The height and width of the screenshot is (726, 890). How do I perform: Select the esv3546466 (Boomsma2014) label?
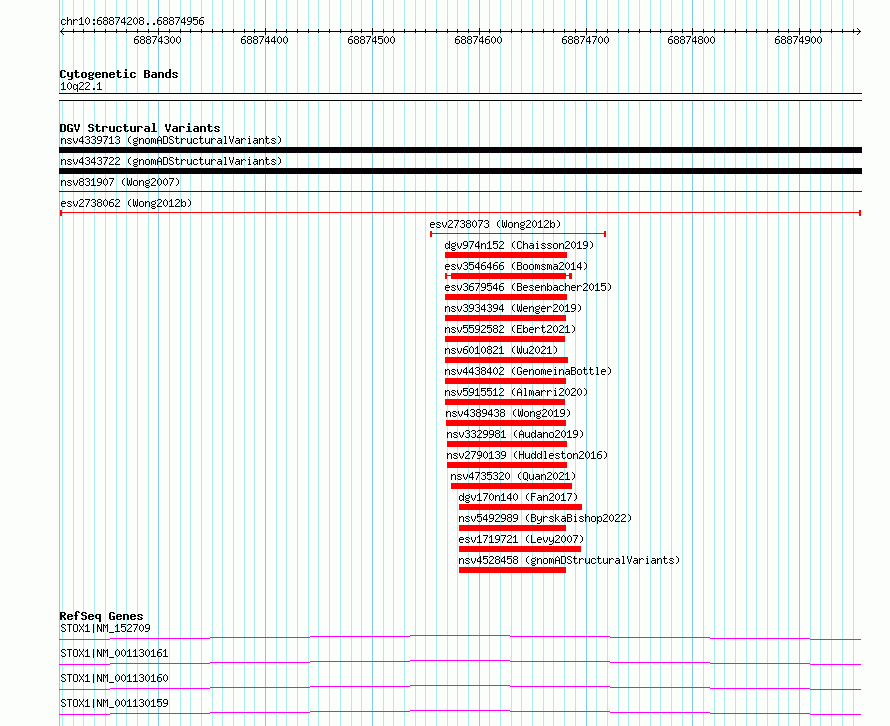pyautogui.click(x=516, y=266)
